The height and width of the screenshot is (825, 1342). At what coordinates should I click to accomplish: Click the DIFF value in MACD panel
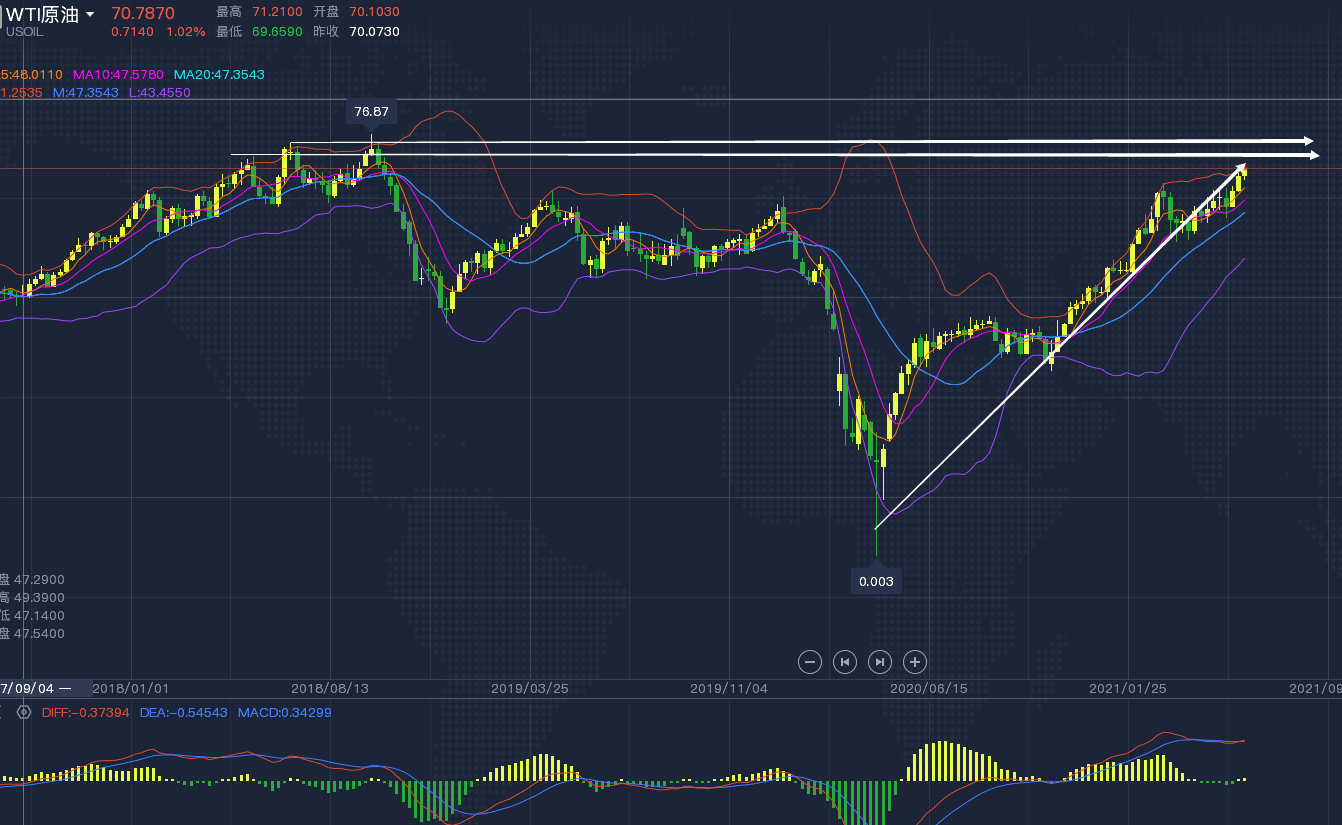tap(86, 713)
